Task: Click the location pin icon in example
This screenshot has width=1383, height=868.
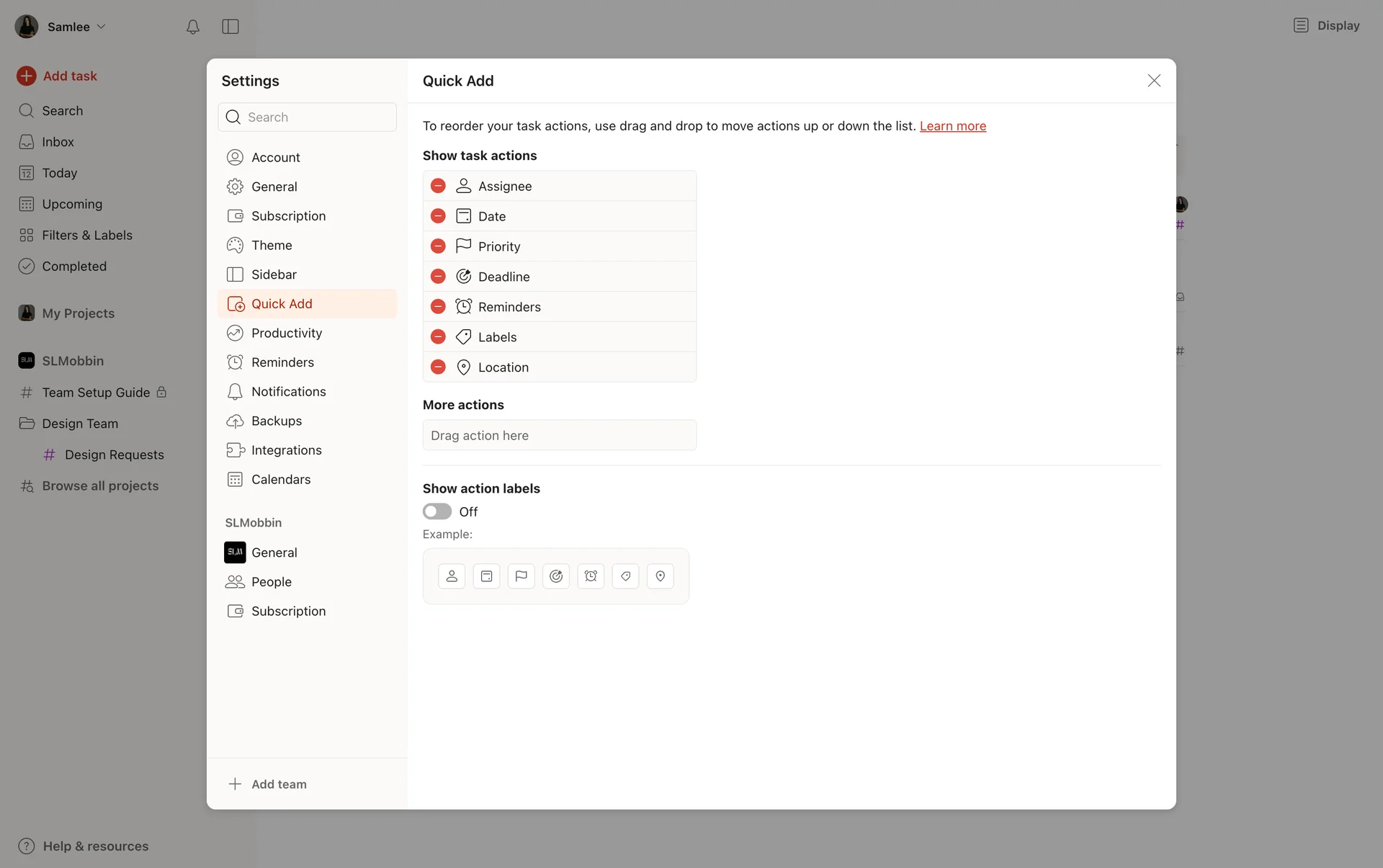Action: tap(660, 576)
